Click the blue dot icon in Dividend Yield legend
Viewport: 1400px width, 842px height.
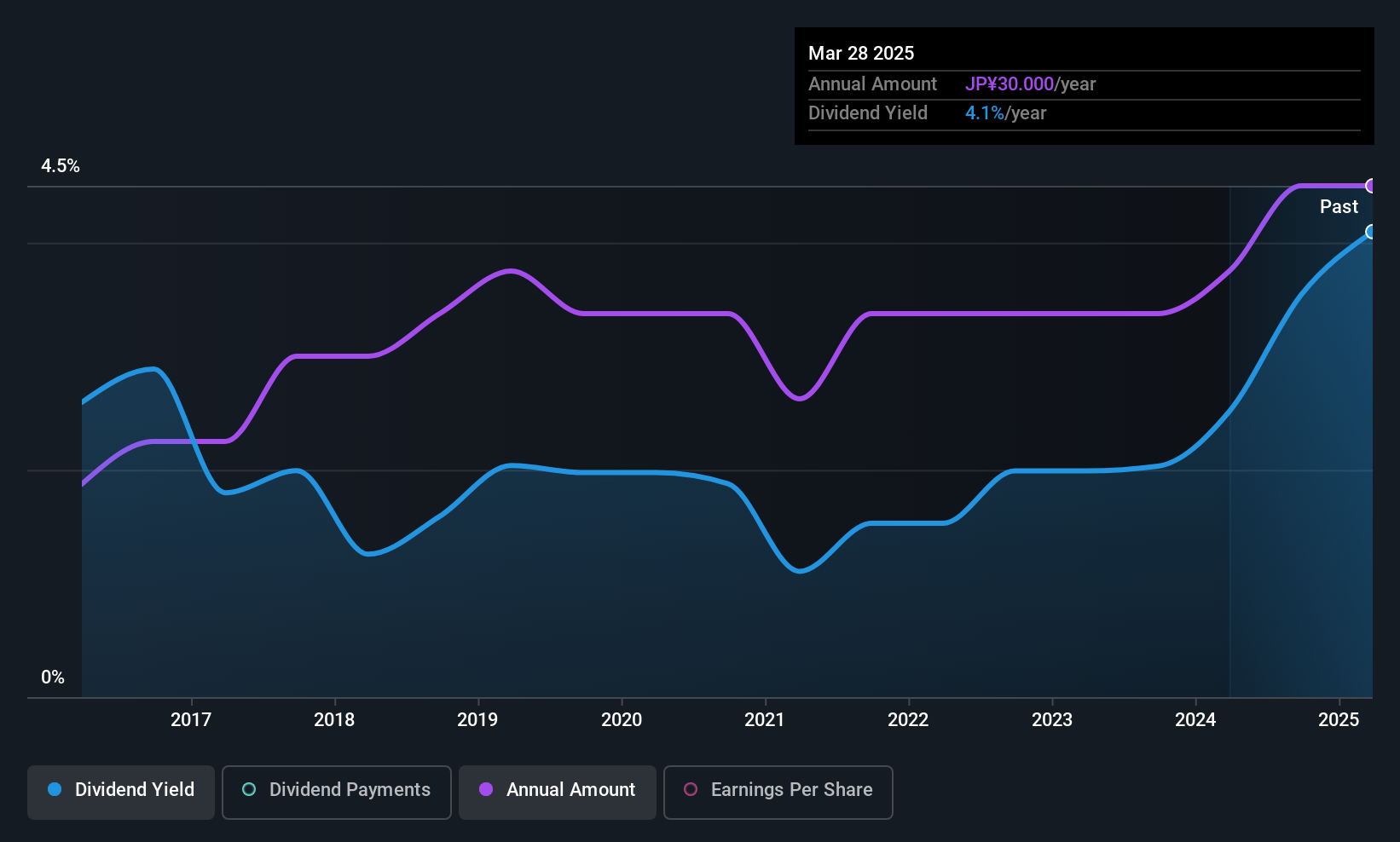pyautogui.click(x=55, y=790)
